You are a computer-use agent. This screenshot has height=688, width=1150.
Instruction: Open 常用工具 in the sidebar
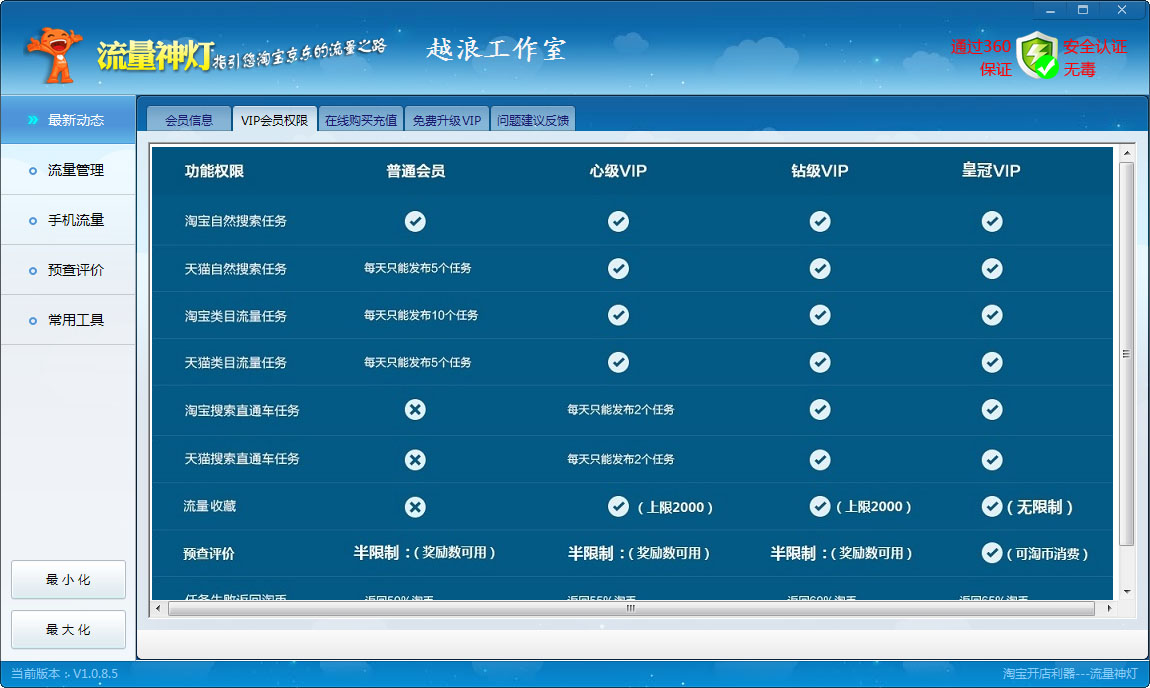(x=68, y=320)
